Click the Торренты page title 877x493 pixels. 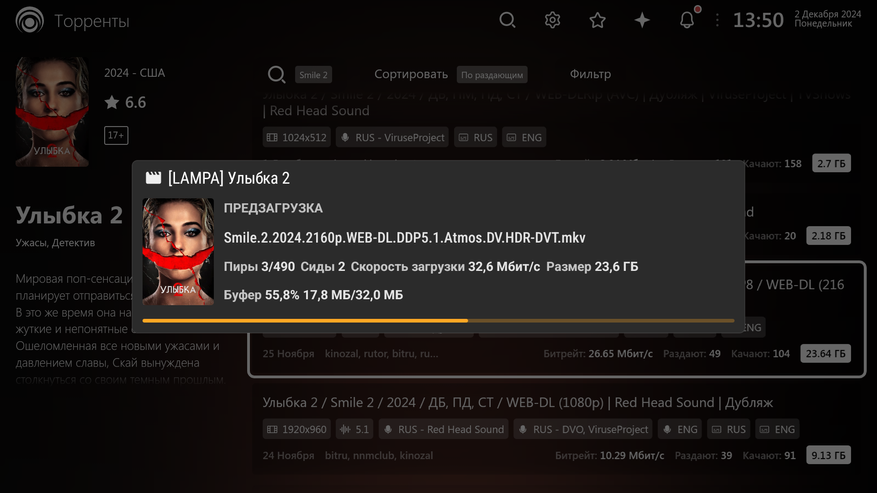92,21
